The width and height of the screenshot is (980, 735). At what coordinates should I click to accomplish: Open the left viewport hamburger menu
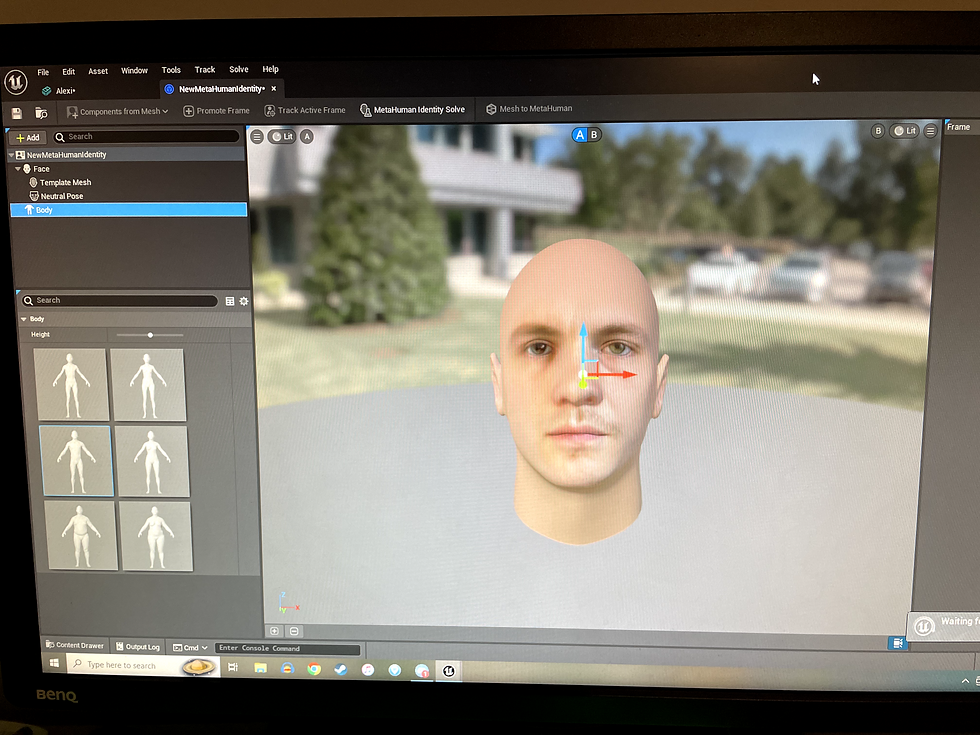click(x=257, y=137)
